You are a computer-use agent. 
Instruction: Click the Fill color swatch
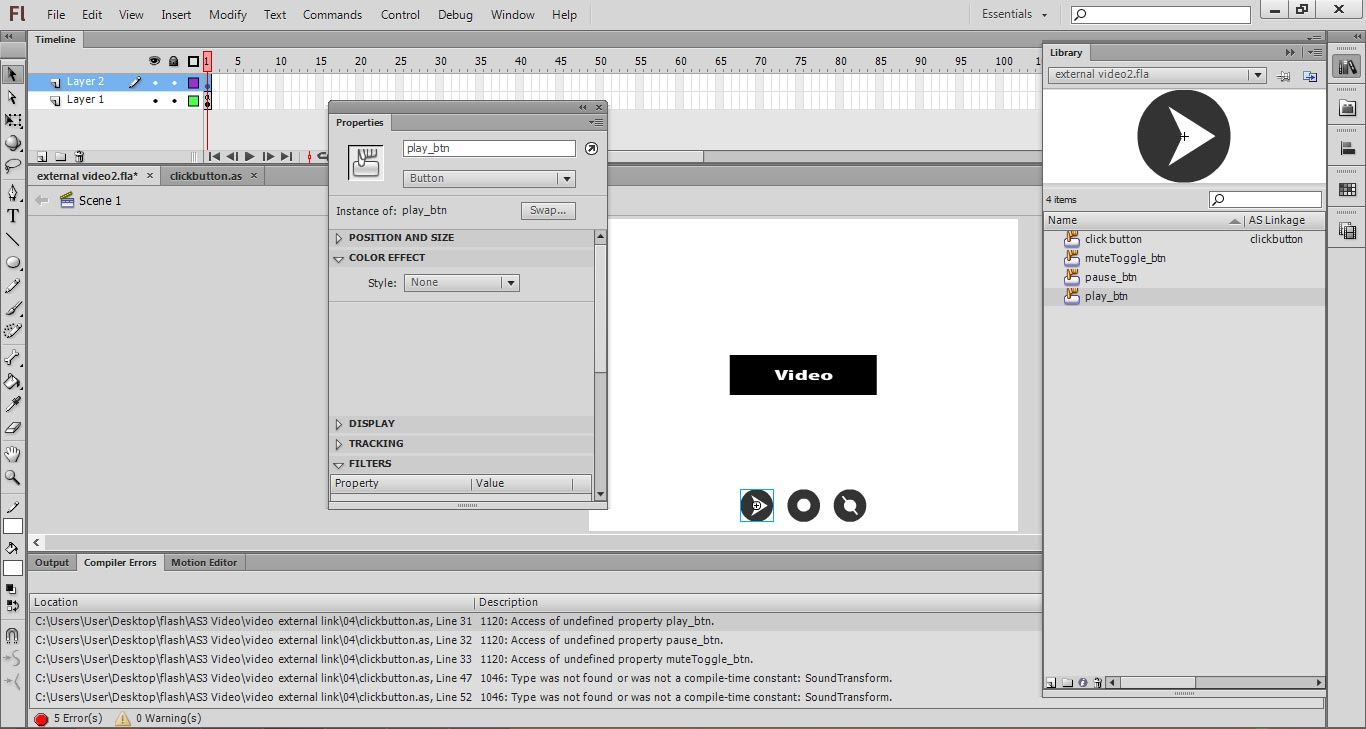[x=13, y=568]
